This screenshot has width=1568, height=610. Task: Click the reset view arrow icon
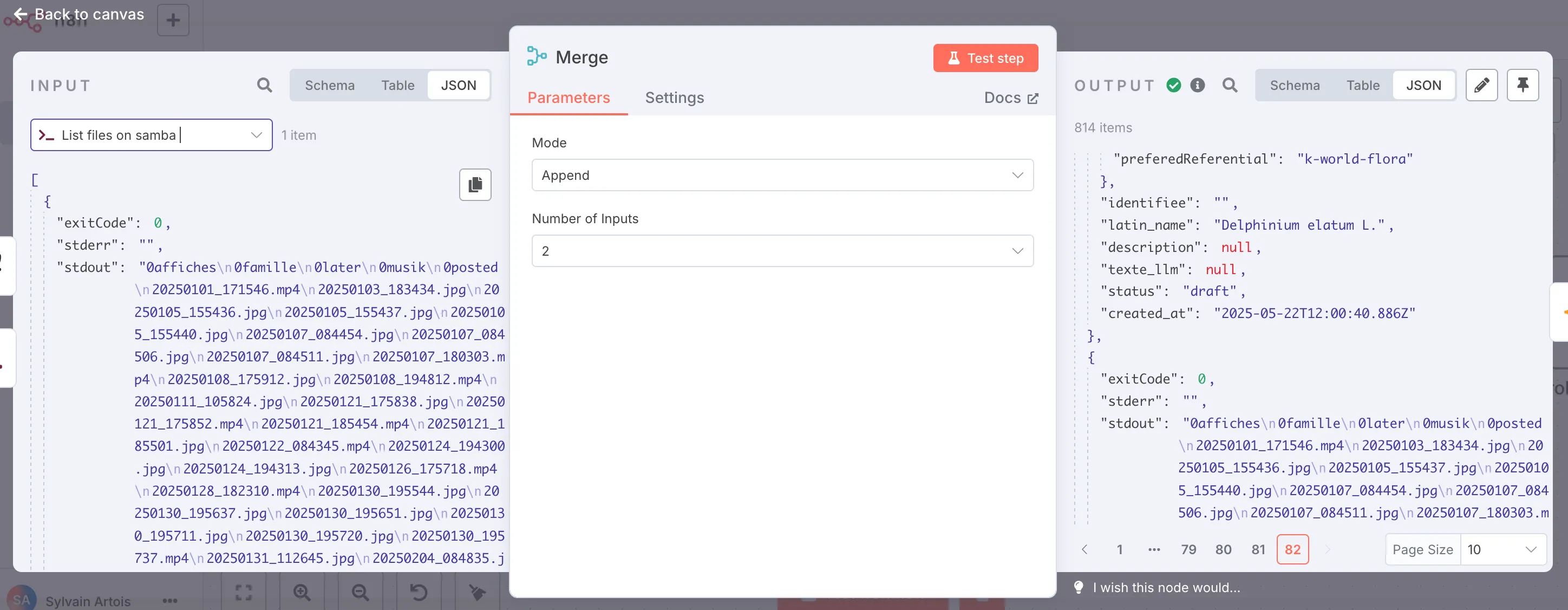point(417,592)
